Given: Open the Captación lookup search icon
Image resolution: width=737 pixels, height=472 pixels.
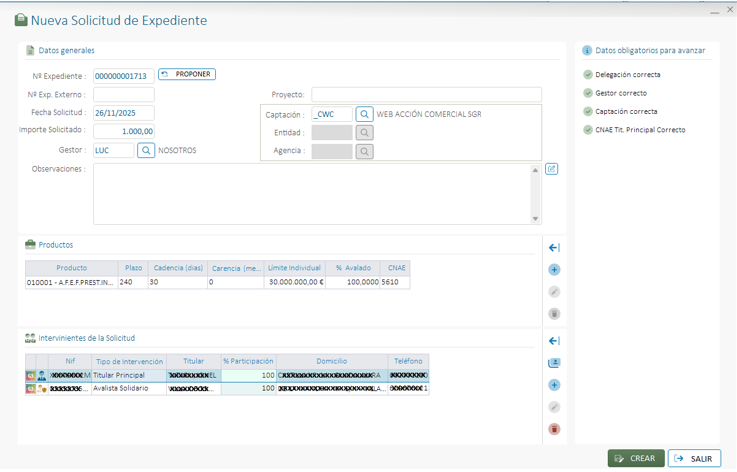Looking at the screenshot, I should tap(365, 115).
